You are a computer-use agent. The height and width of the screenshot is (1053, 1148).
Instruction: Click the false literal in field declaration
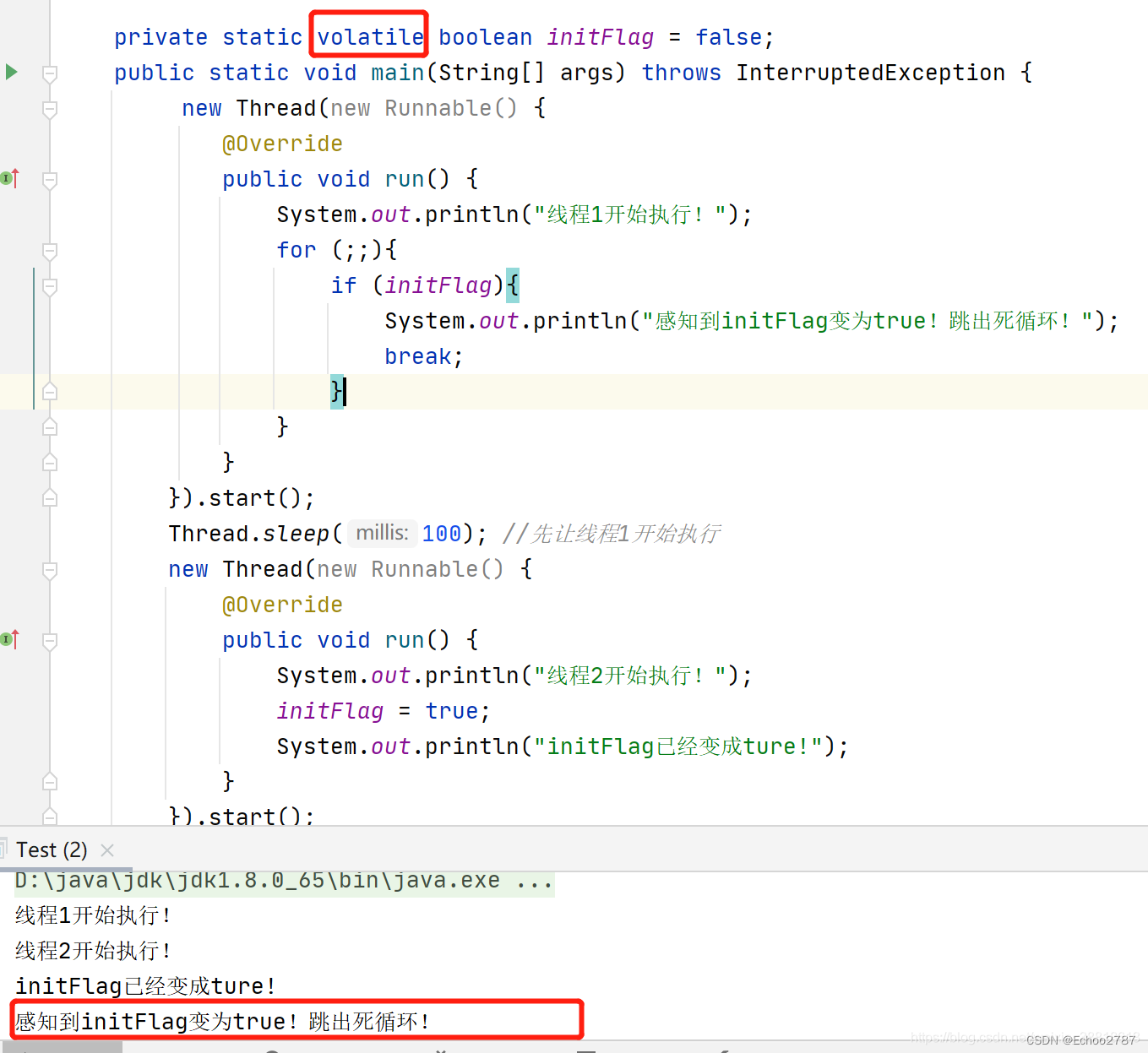728,37
